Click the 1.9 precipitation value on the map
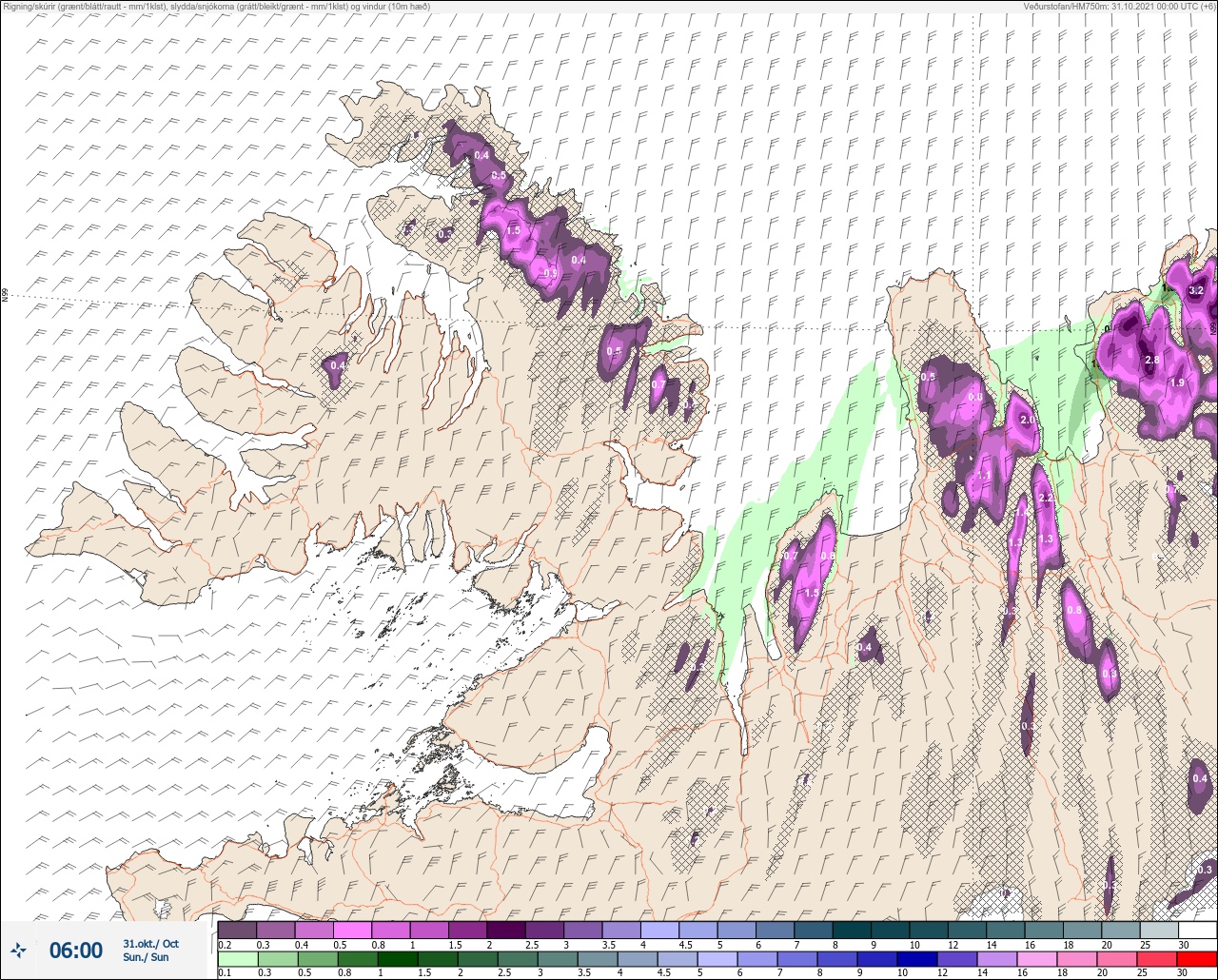Viewport: 1218px width, 980px height. [x=1177, y=383]
